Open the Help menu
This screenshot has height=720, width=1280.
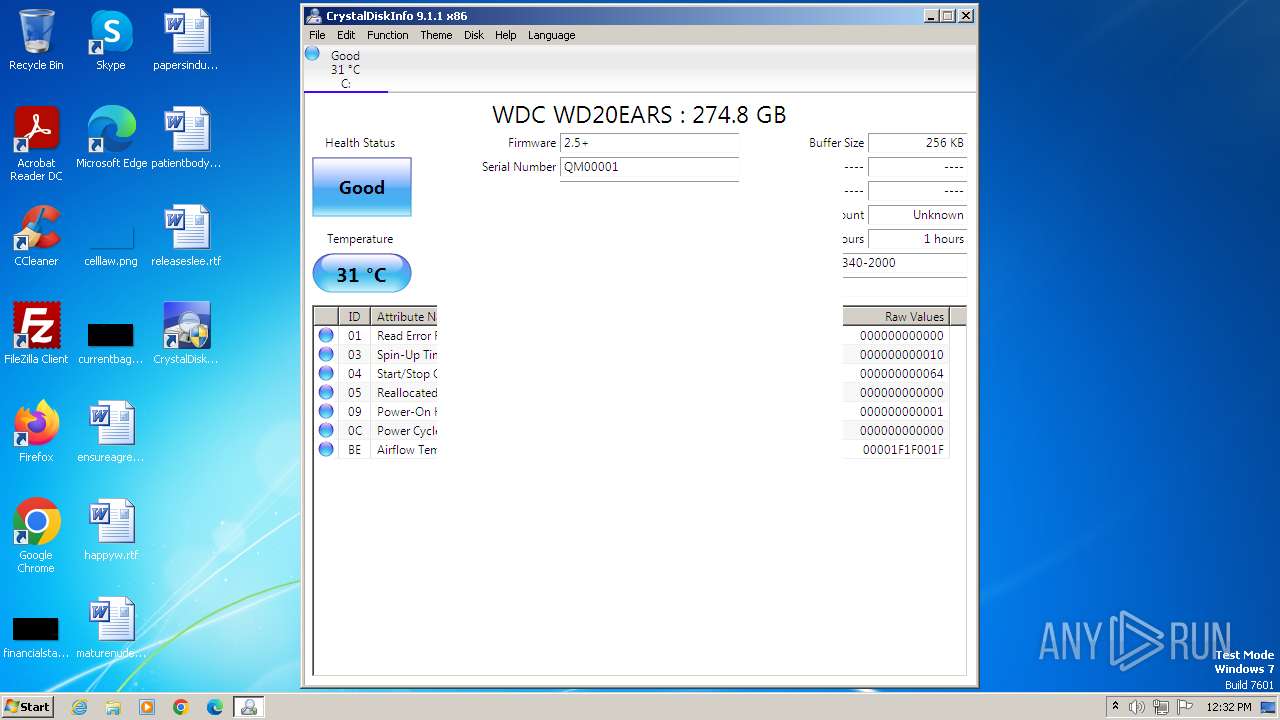(506, 35)
